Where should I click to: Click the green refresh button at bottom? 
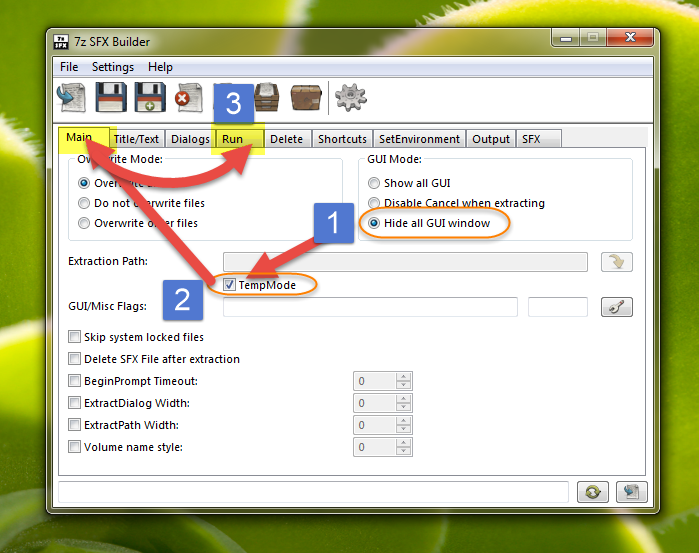tap(592, 492)
